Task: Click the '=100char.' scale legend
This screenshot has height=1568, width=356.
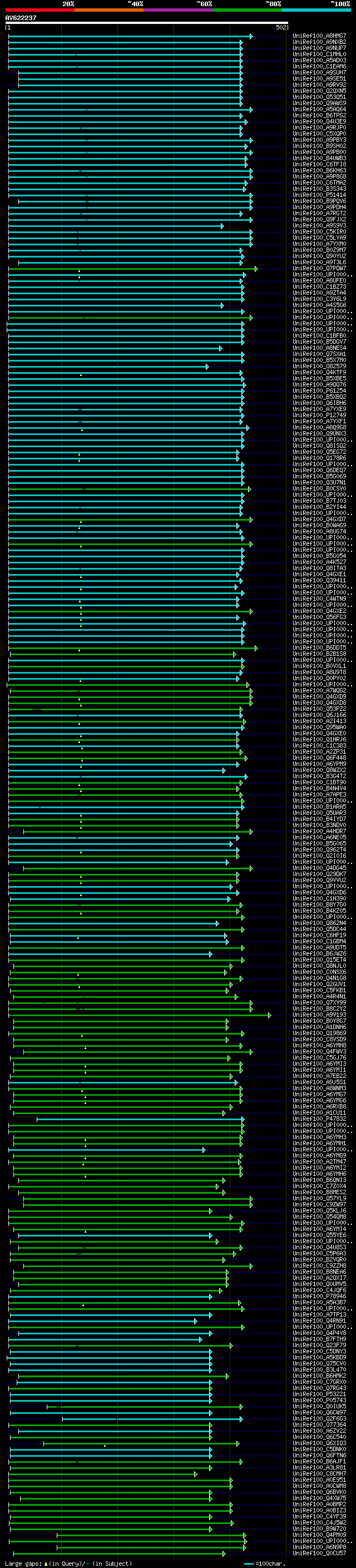Action: click(x=265, y=1563)
